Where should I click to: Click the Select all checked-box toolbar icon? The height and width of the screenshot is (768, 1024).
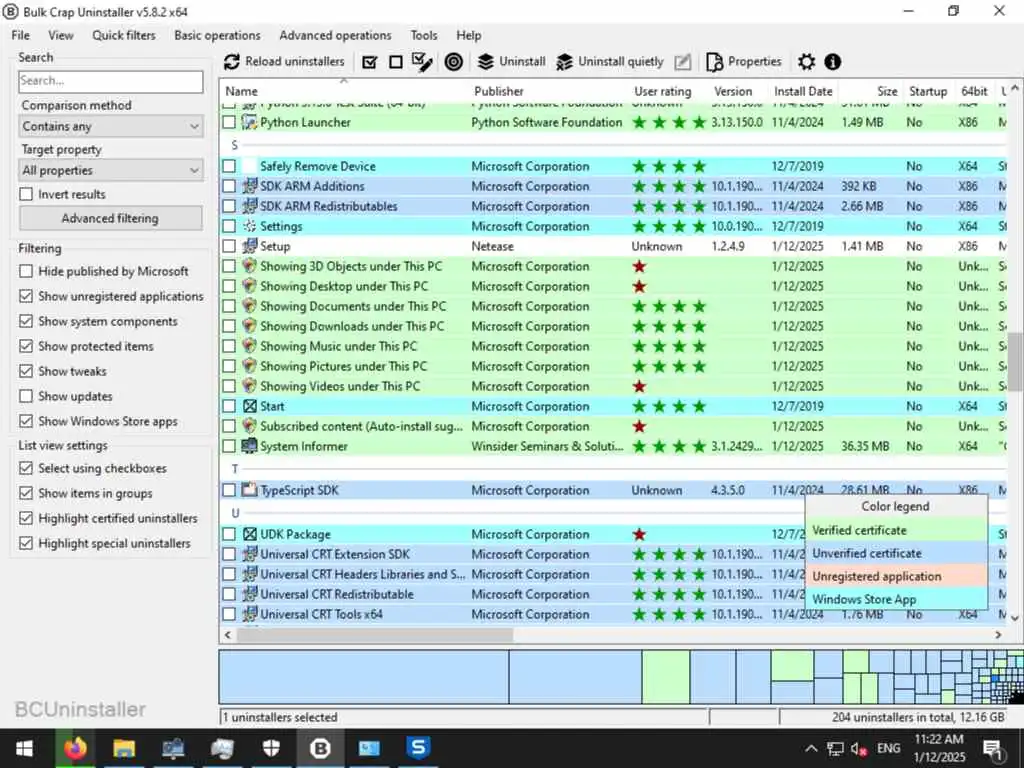370,62
